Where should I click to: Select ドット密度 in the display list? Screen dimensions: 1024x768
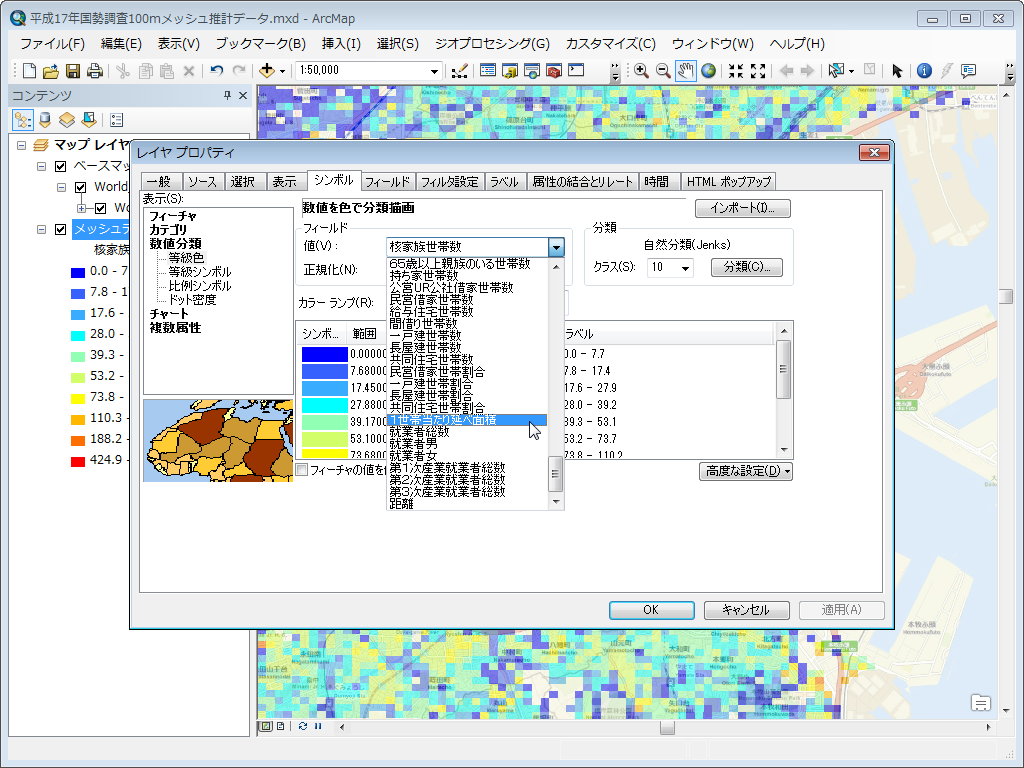(192, 300)
